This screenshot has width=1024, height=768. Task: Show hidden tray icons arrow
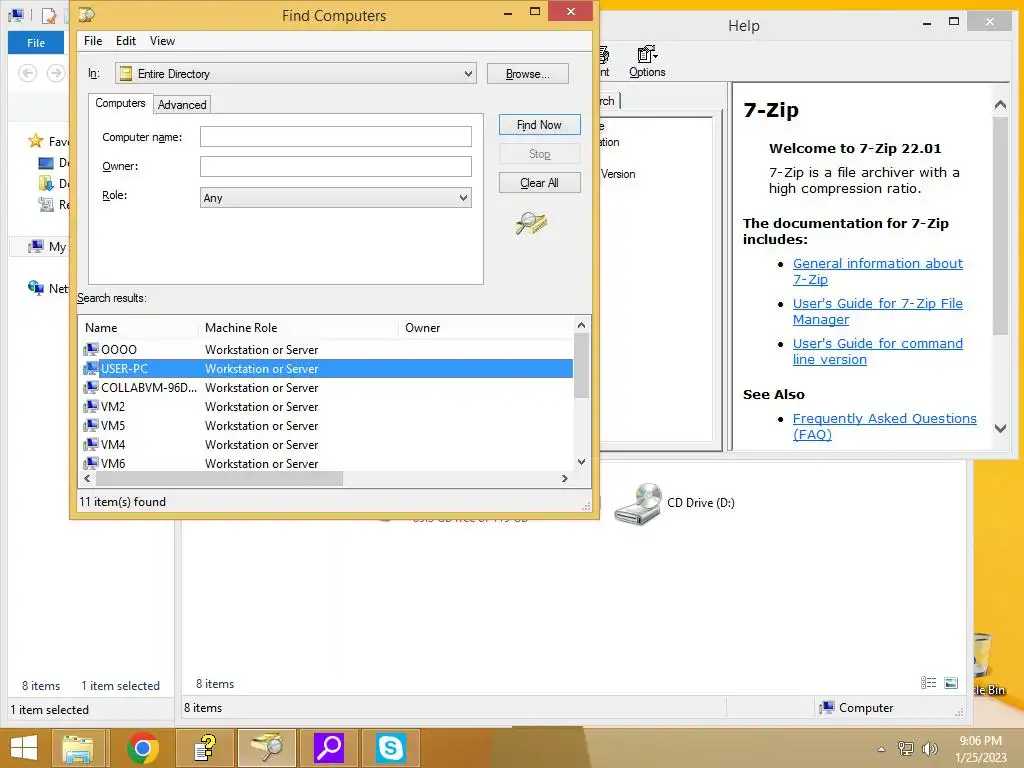pos(882,749)
